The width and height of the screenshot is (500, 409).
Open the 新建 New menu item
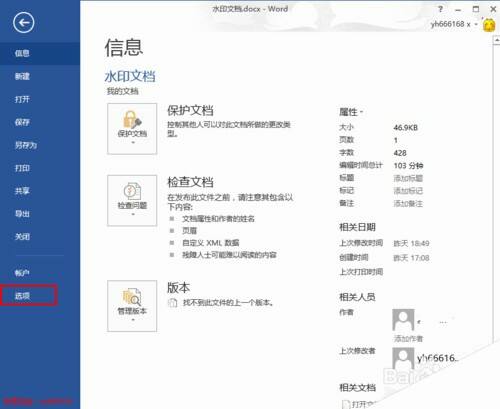click(x=22, y=76)
